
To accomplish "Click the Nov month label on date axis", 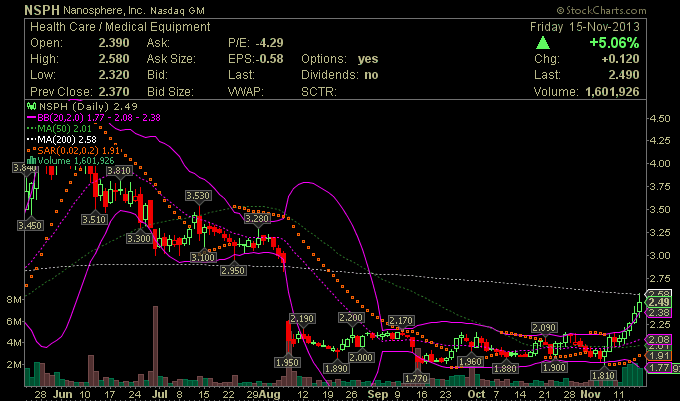I will pyautogui.click(x=590, y=394).
